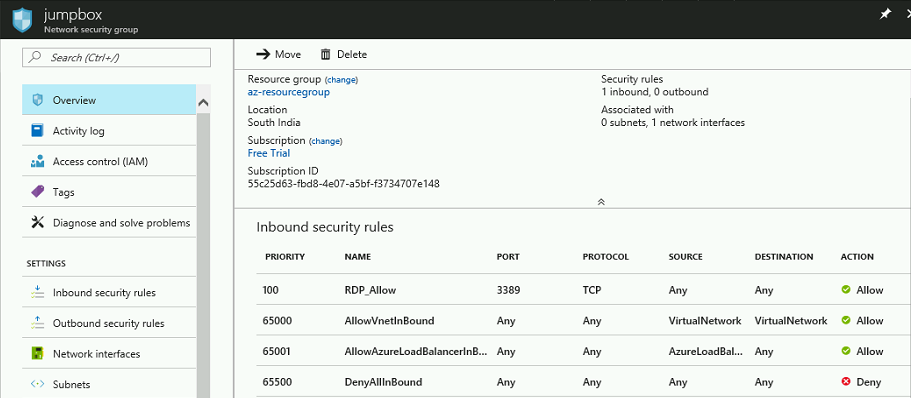
Task: Click the ACTION column header
Action: [857, 256]
